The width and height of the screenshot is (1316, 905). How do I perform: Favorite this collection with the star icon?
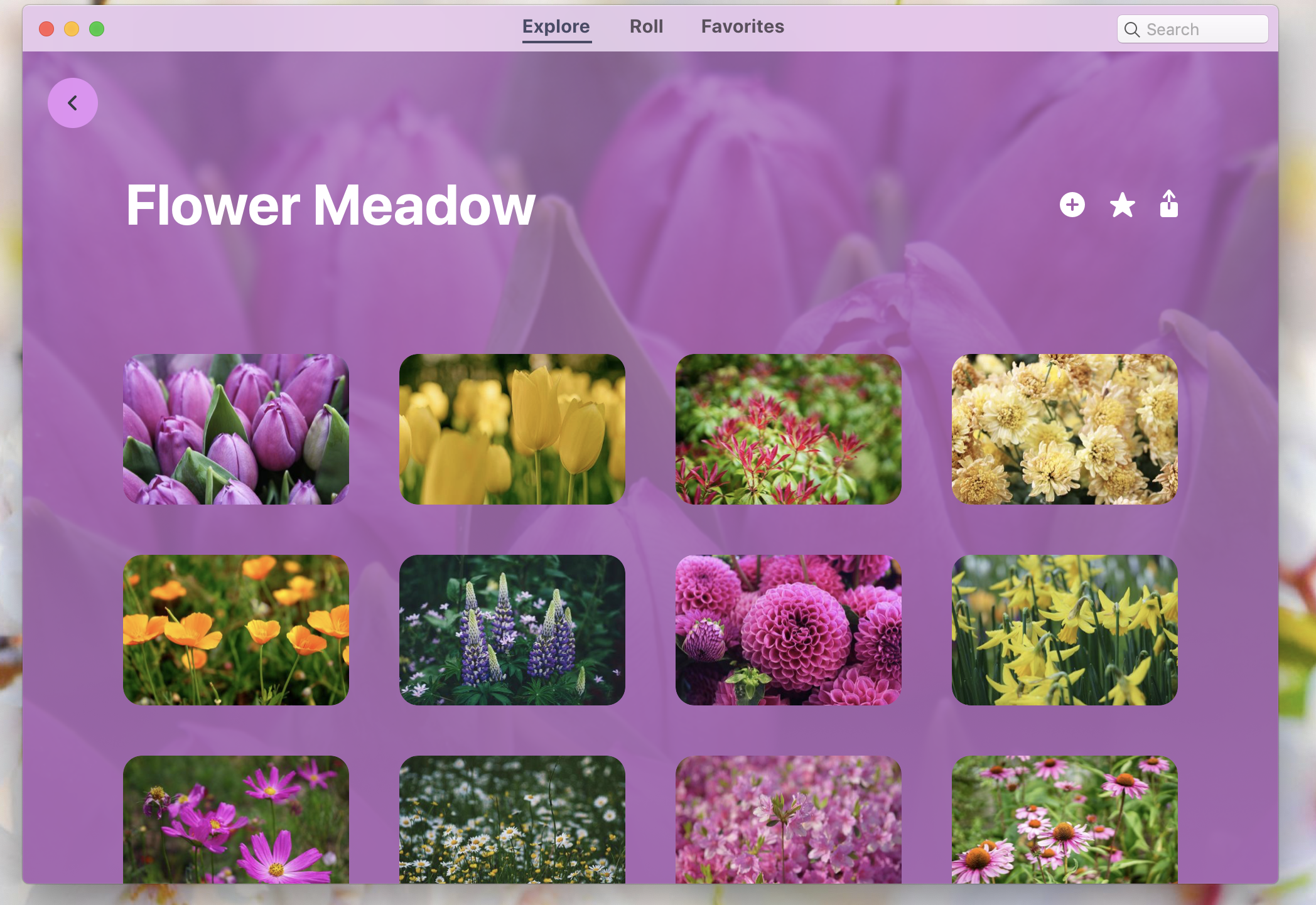point(1122,205)
